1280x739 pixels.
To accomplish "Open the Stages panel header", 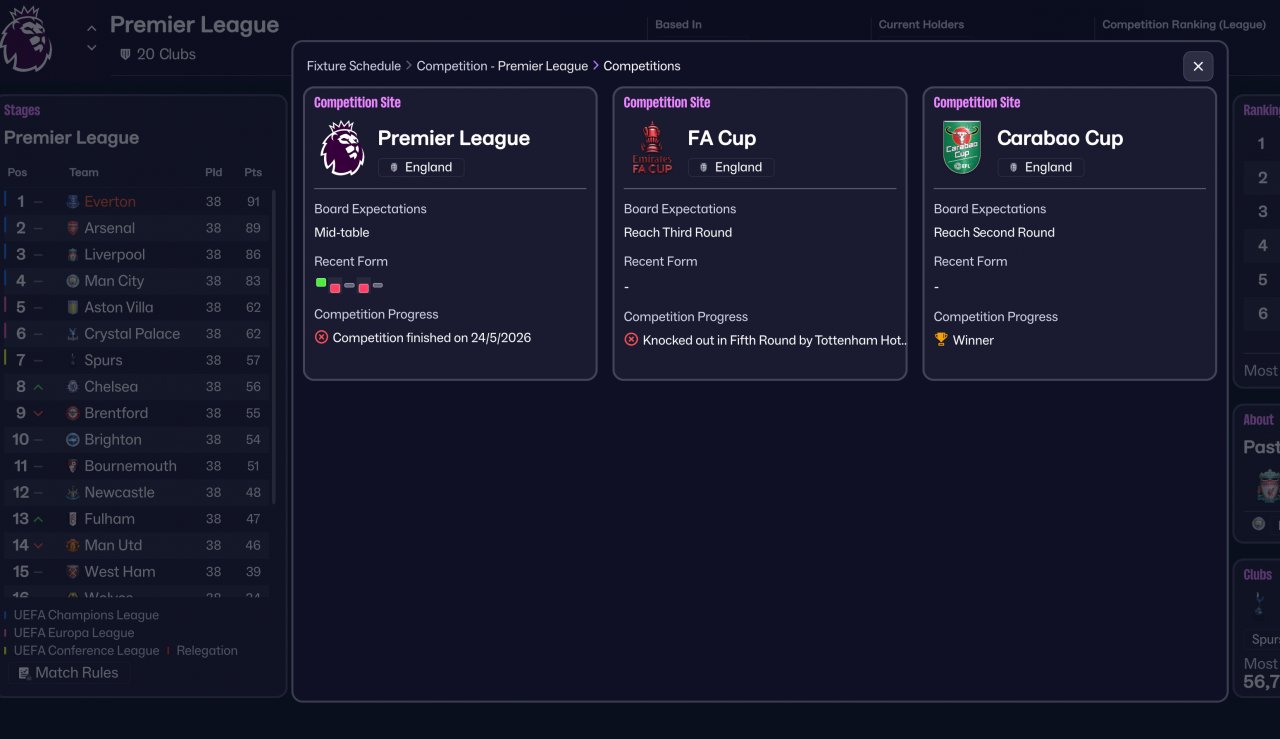I will coord(22,110).
